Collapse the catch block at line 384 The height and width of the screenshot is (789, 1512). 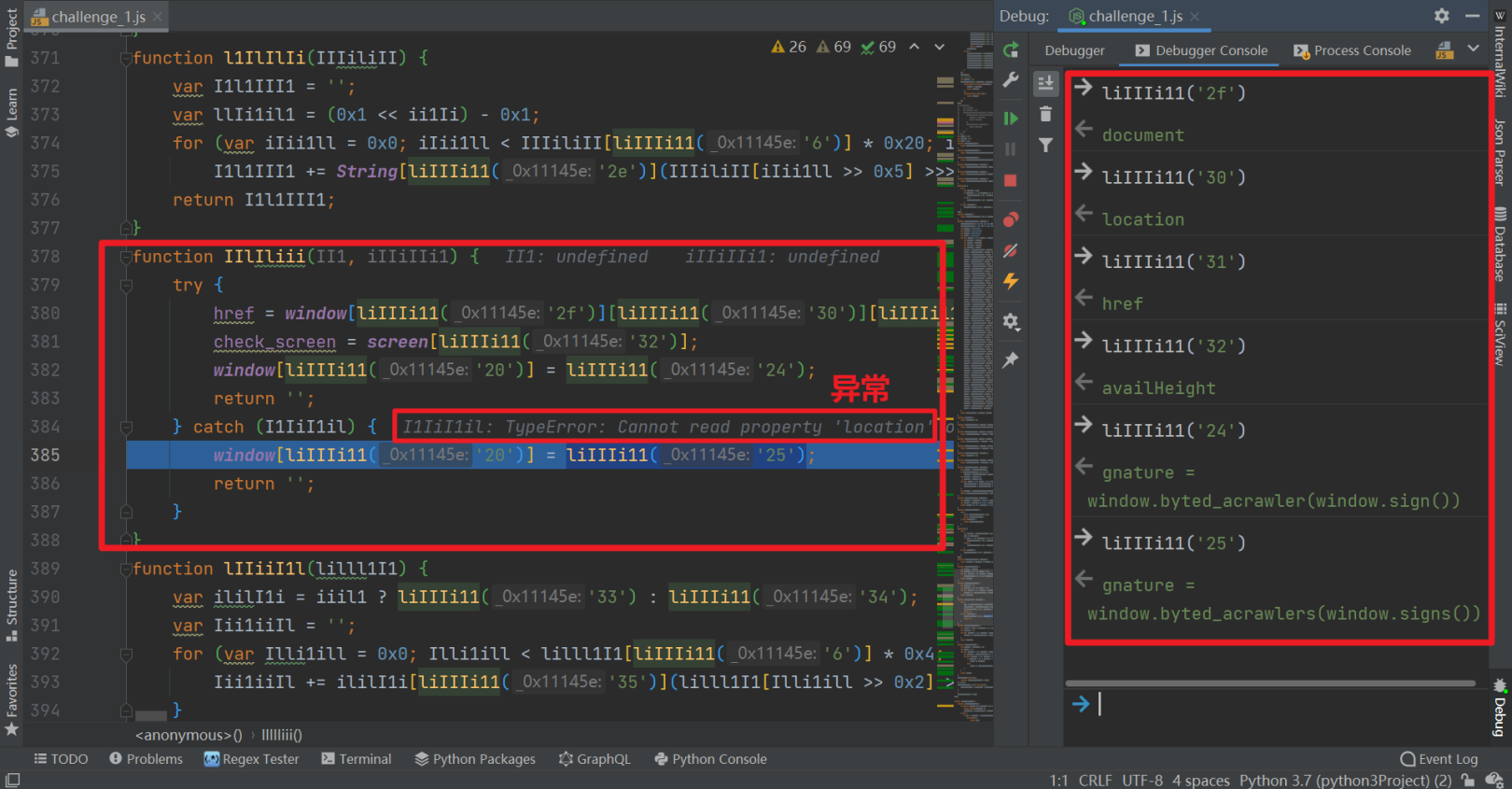[x=126, y=427]
